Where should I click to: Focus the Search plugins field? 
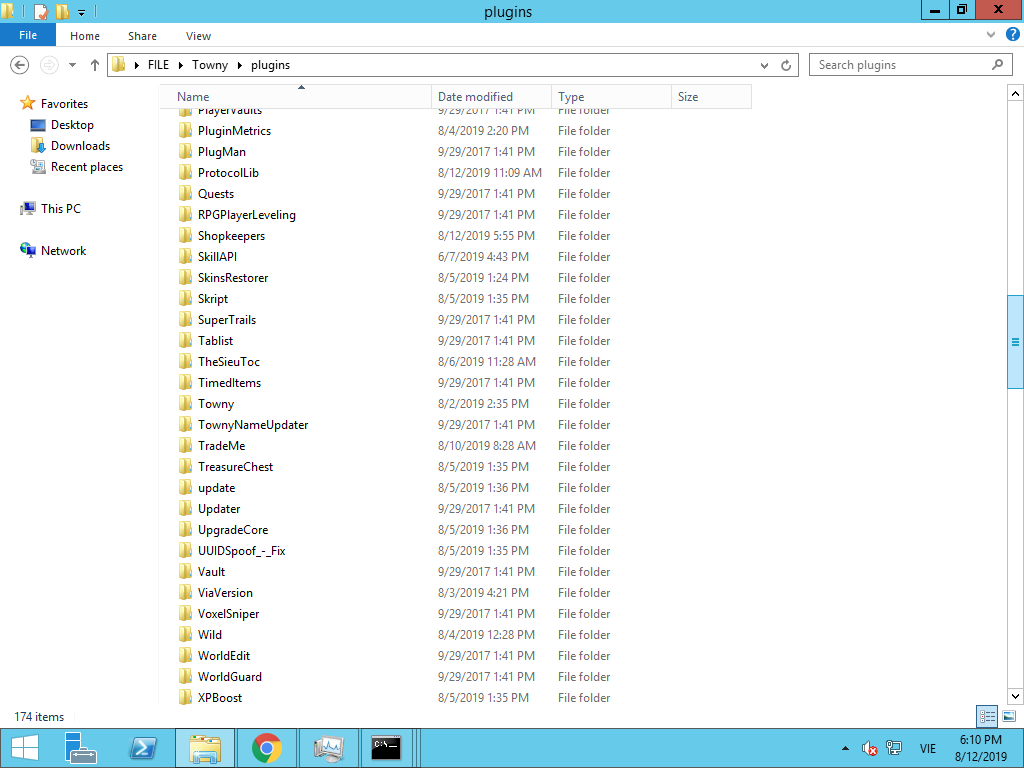pos(910,65)
